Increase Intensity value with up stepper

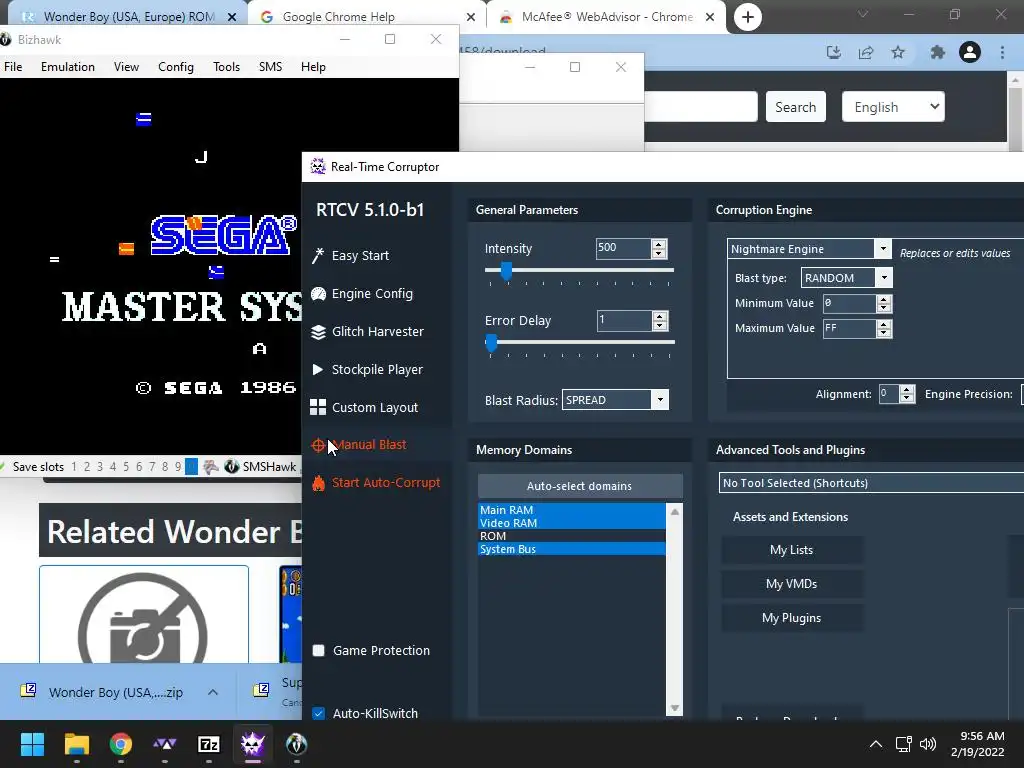pyautogui.click(x=659, y=244)
